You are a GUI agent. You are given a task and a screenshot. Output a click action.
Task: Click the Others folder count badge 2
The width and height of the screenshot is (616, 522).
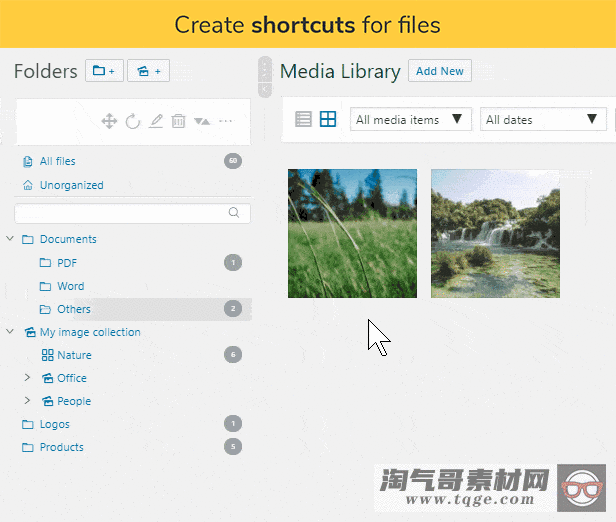233,308
